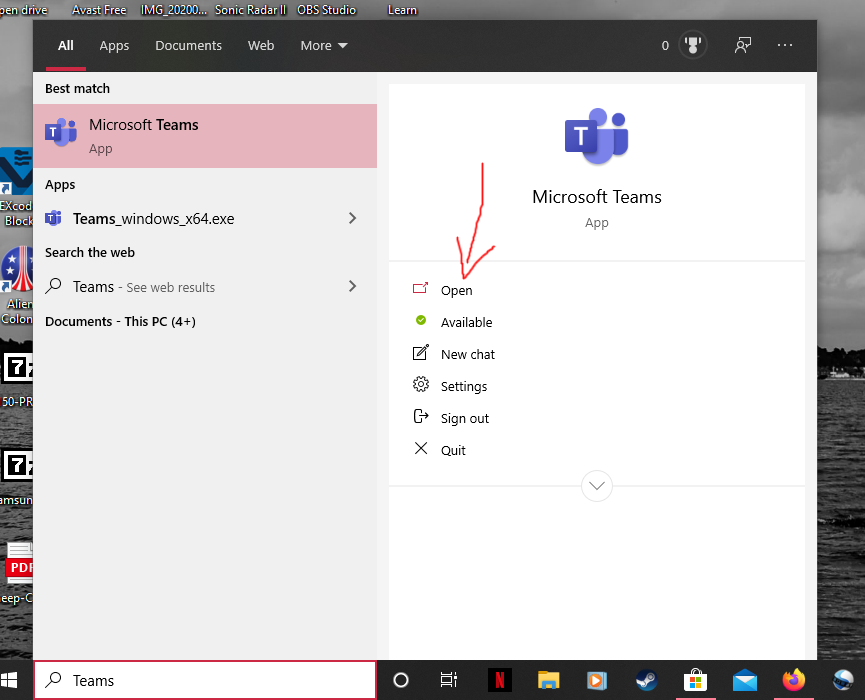This screenshot has width=865, height=700.
Task: Switch to the All search tab
Action: [66, 46]
